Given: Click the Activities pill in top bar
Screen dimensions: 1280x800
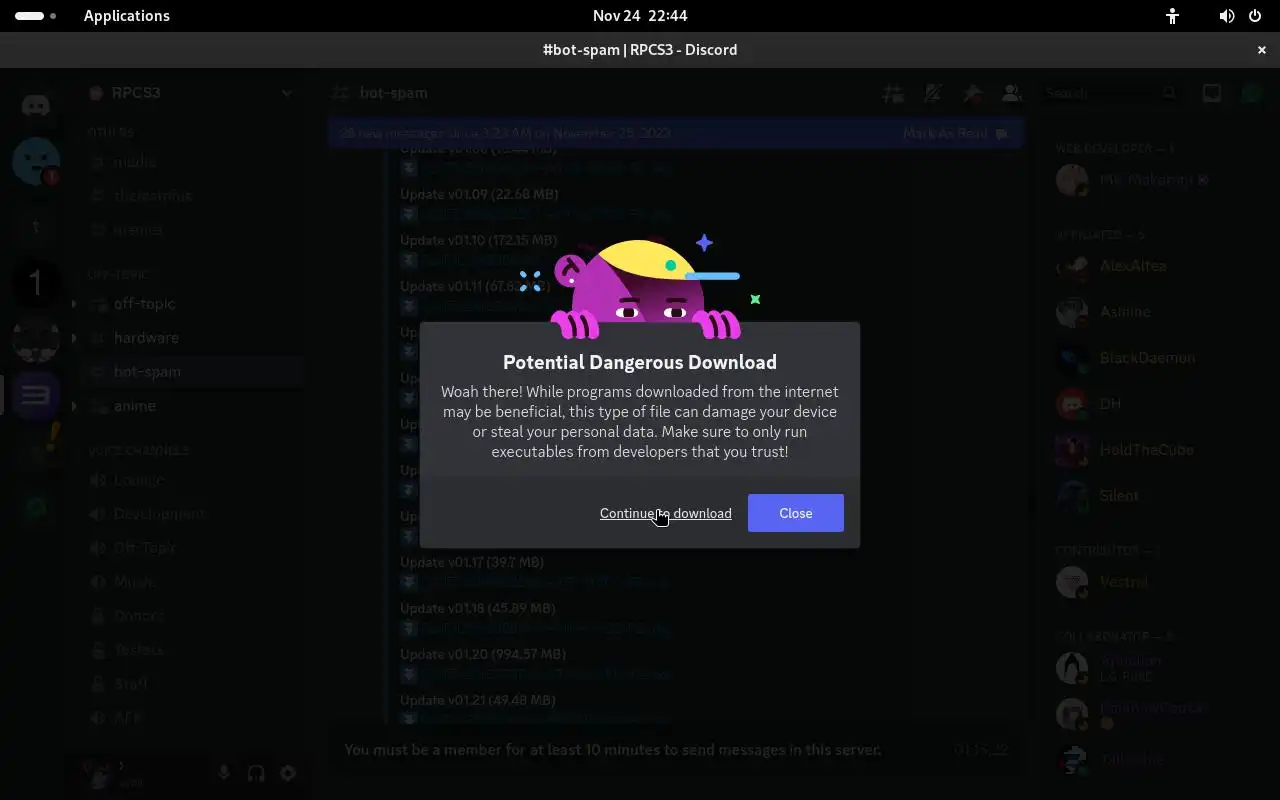Looking at the screenshot, I should (x=36, y=16).
